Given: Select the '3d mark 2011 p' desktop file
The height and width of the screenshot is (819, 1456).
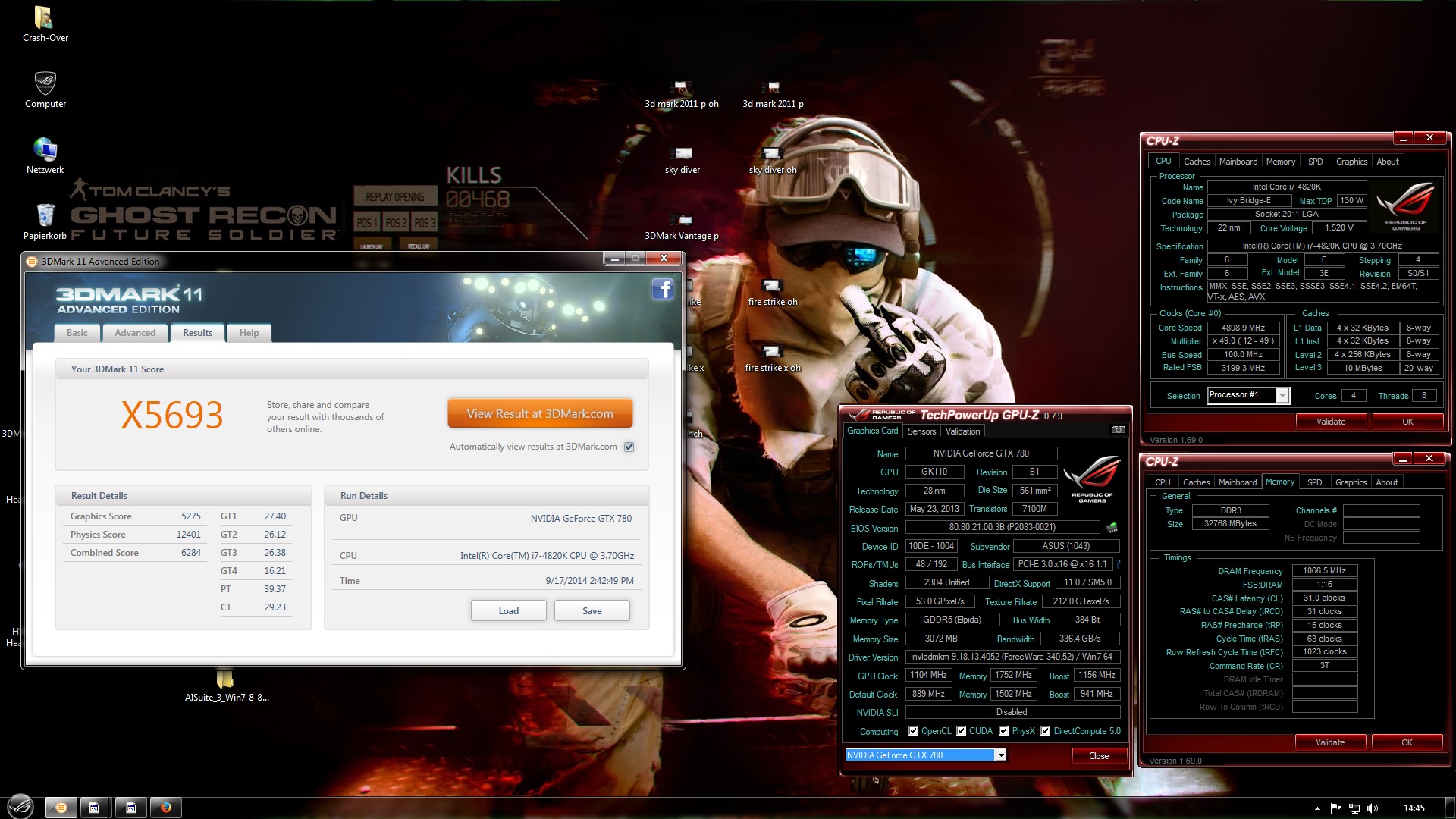Looking at the screenshot, I should point(773,95).
